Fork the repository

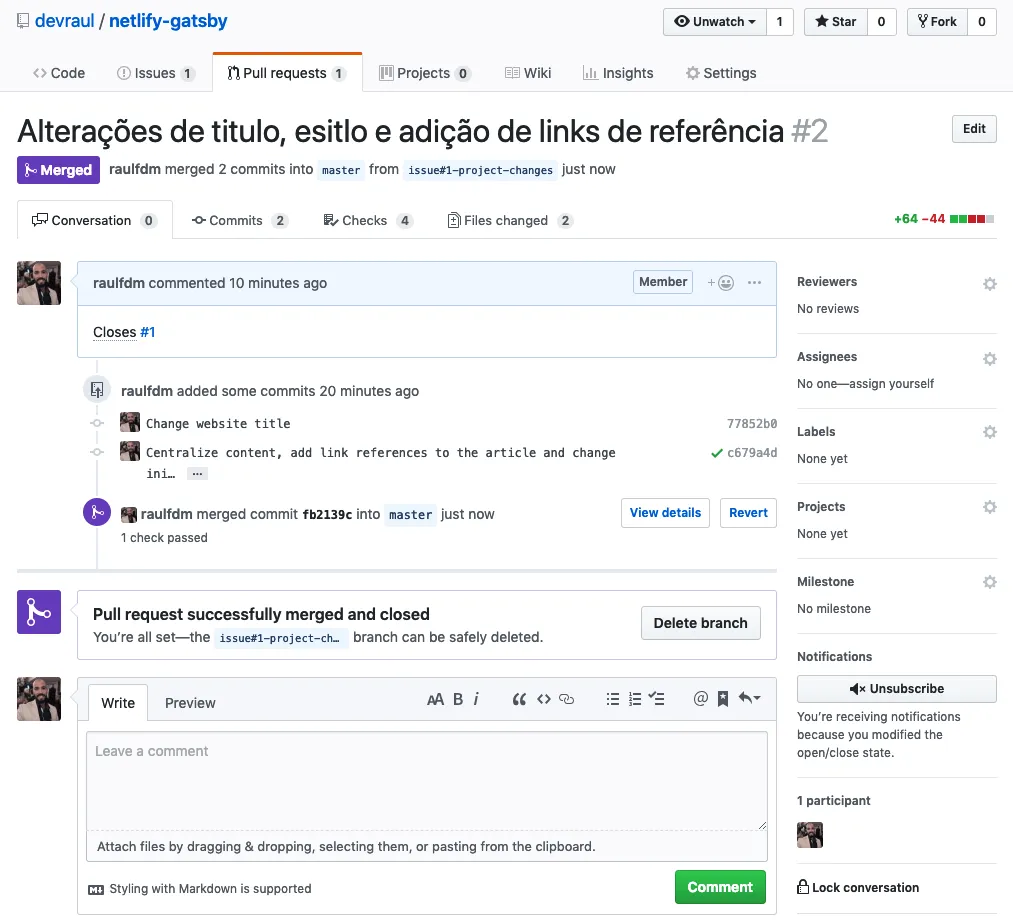(937, 22)
